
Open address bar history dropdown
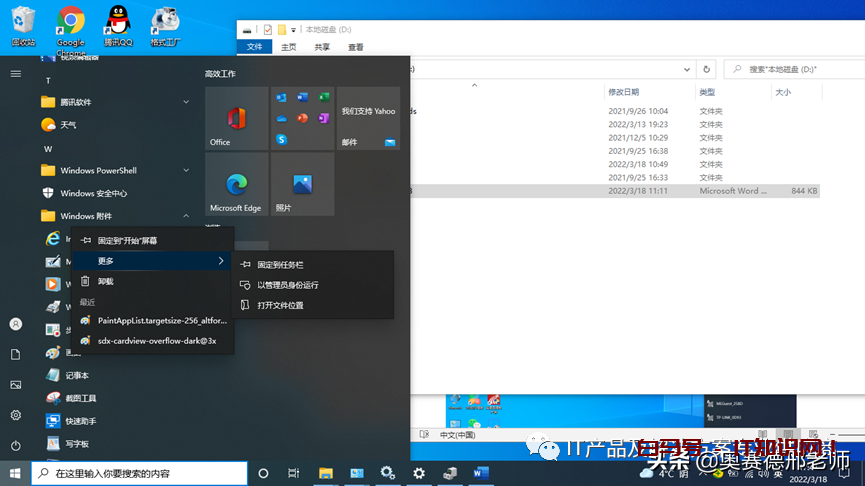686,69
